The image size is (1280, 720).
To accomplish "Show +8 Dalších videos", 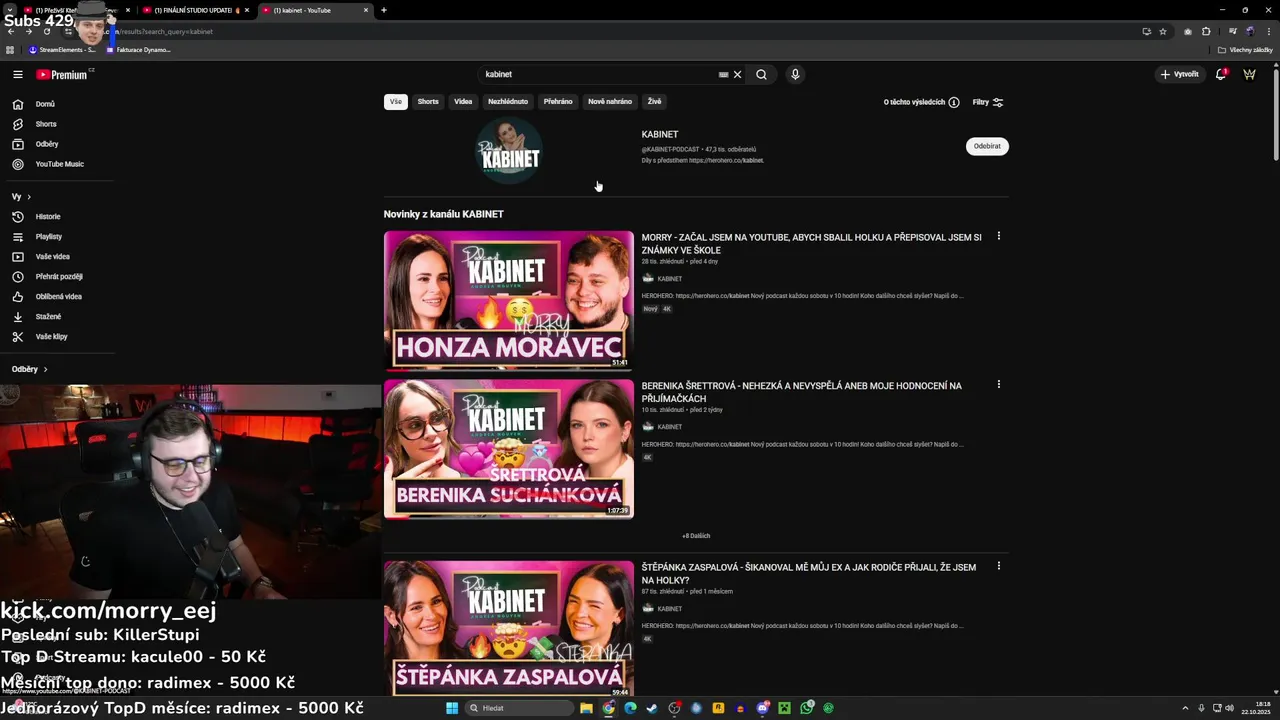I will point(696,536).
